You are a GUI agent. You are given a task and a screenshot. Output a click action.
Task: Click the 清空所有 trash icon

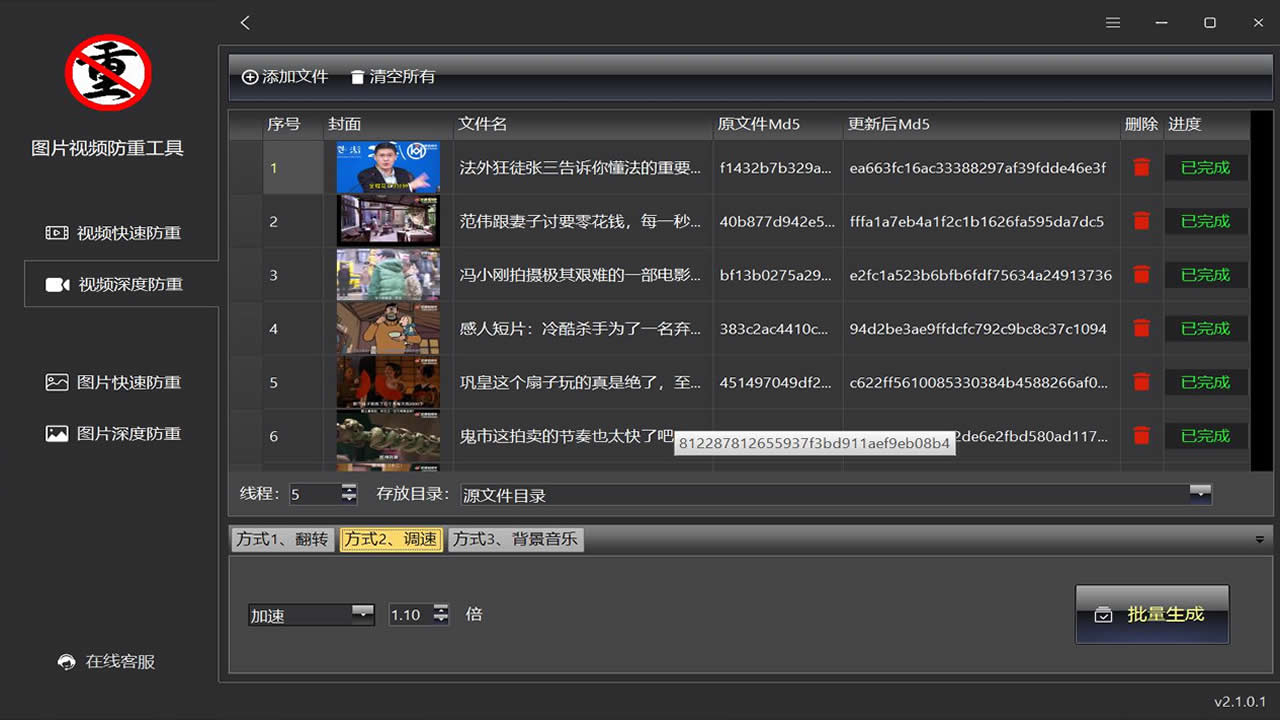pos(358,77)
